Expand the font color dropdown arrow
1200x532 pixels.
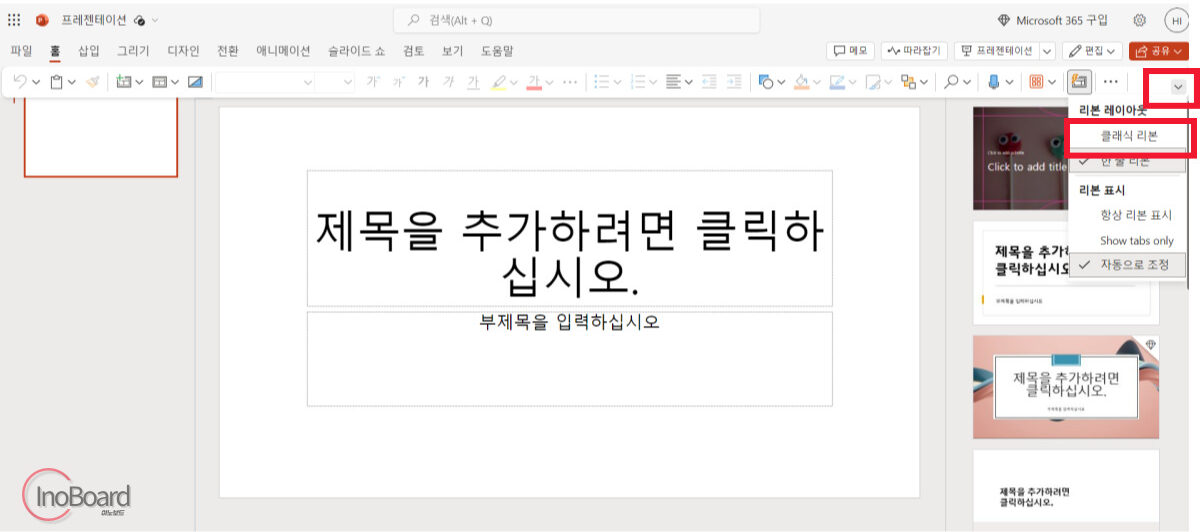pyautogui.click(x=549, y=82)
